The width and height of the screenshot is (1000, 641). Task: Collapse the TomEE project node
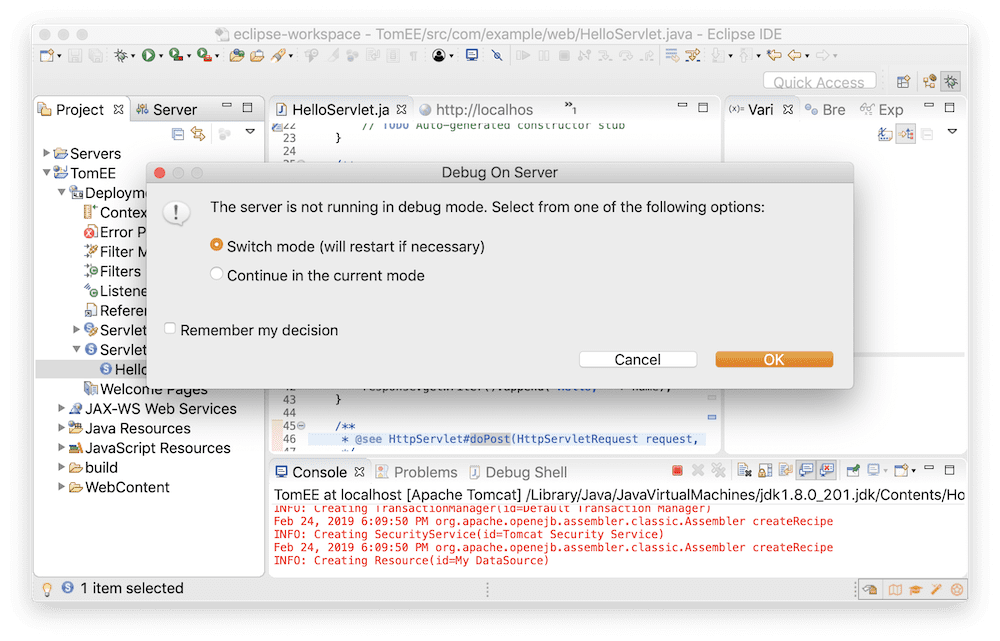pyautogui.click(x=47, y=172)
